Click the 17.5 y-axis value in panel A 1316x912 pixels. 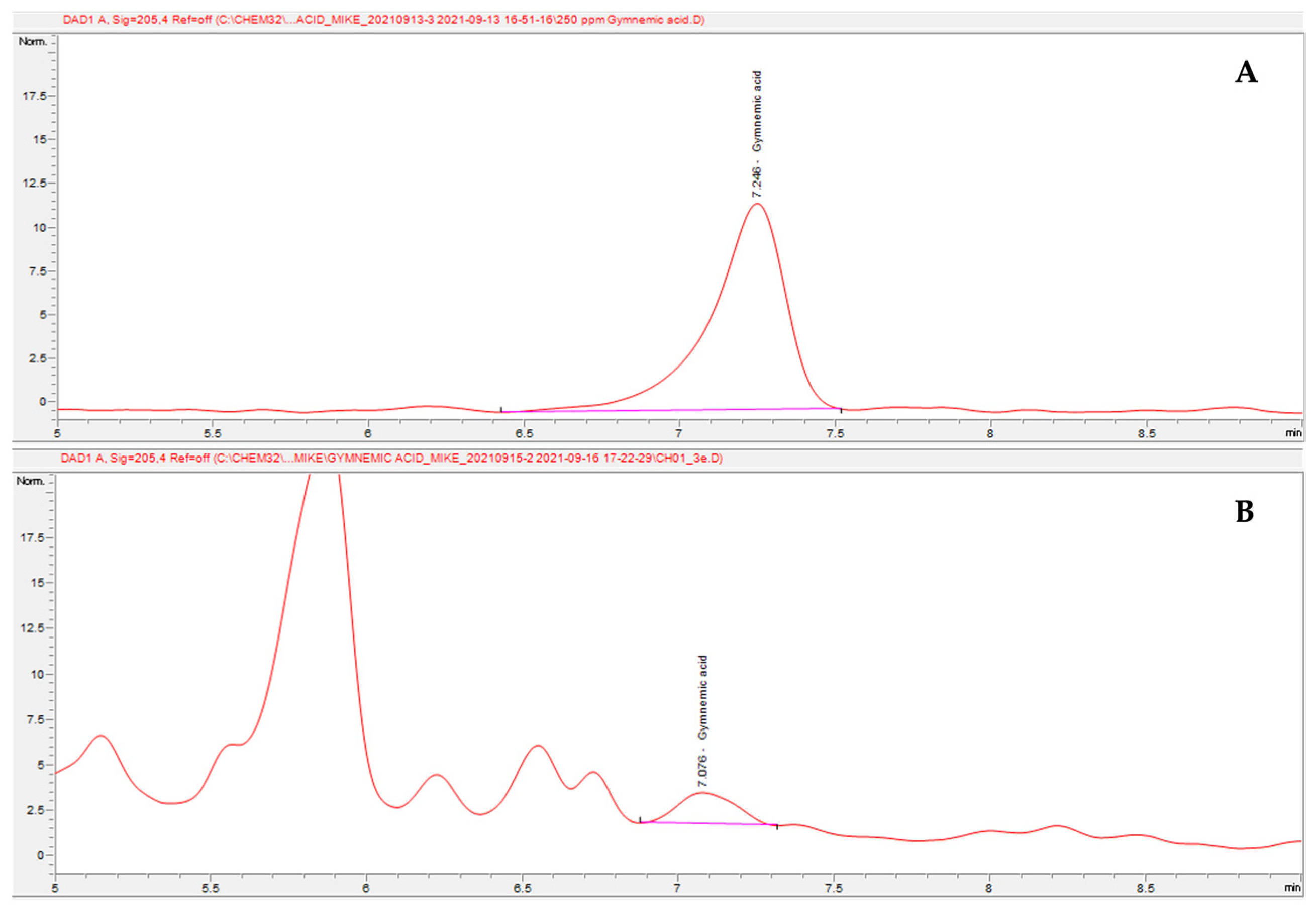(x=34, y=96)
